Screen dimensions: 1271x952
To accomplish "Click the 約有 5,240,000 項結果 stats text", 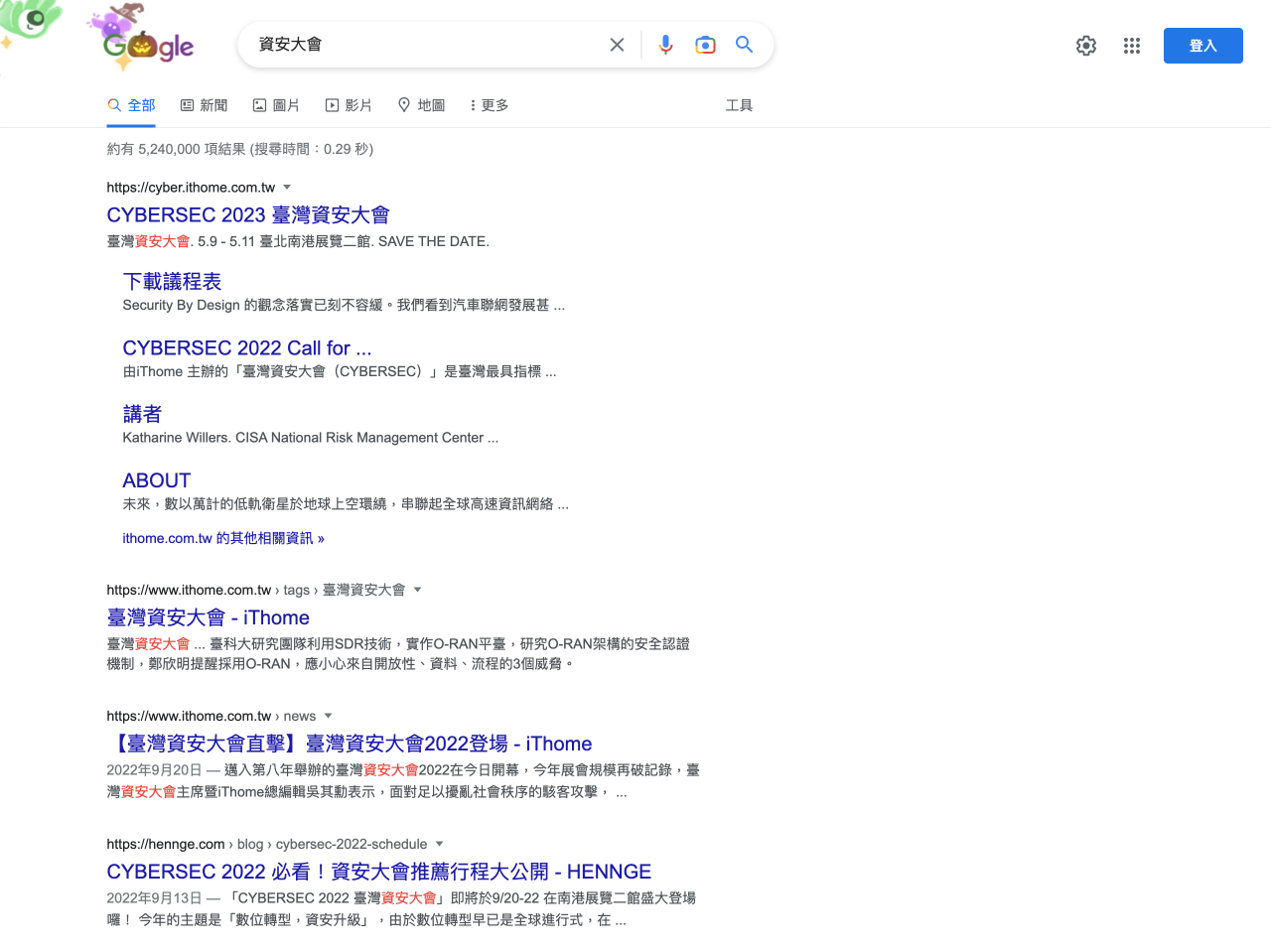I will click(240, 149).
